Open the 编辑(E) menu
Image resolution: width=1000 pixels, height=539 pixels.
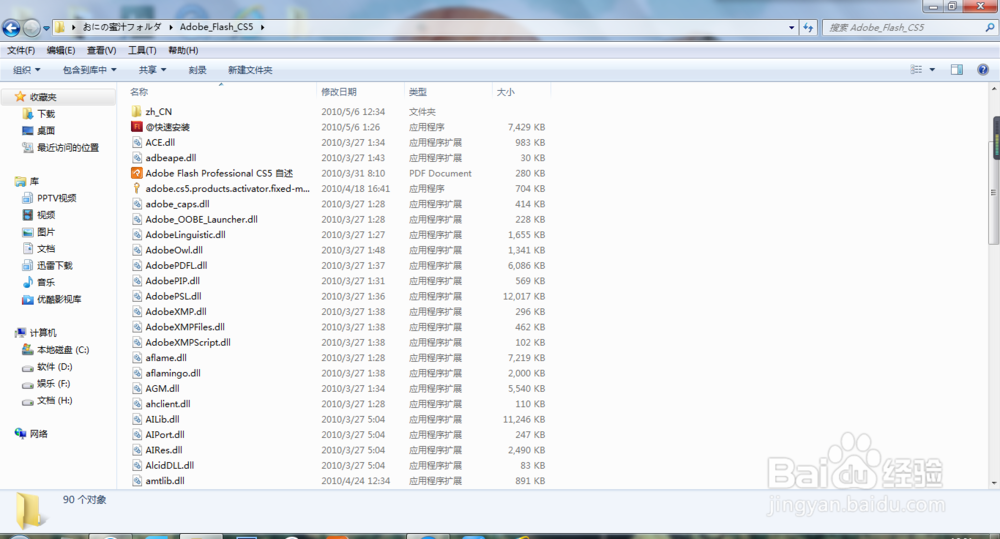tap(61, 50)
